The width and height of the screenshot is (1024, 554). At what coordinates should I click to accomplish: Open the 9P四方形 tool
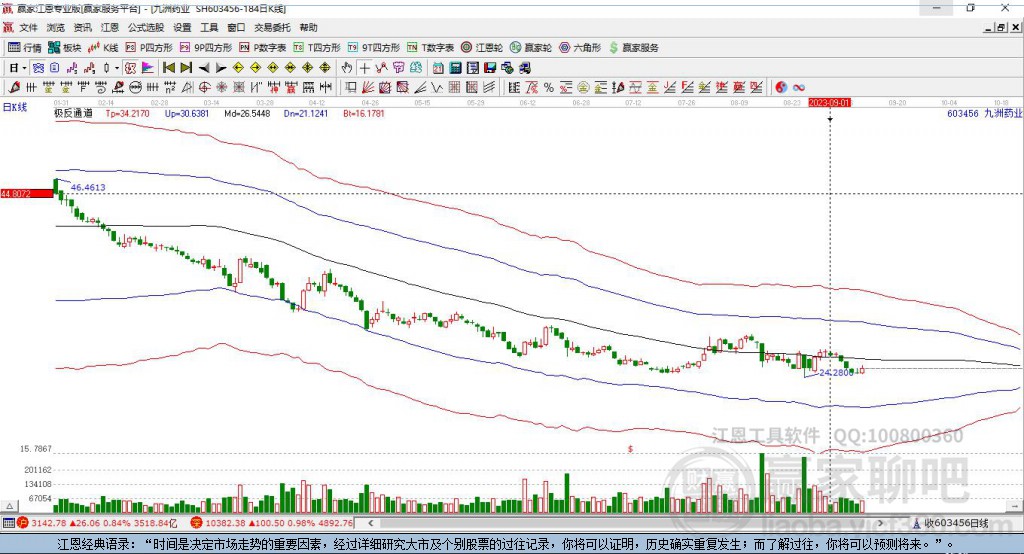click(206, 48)
